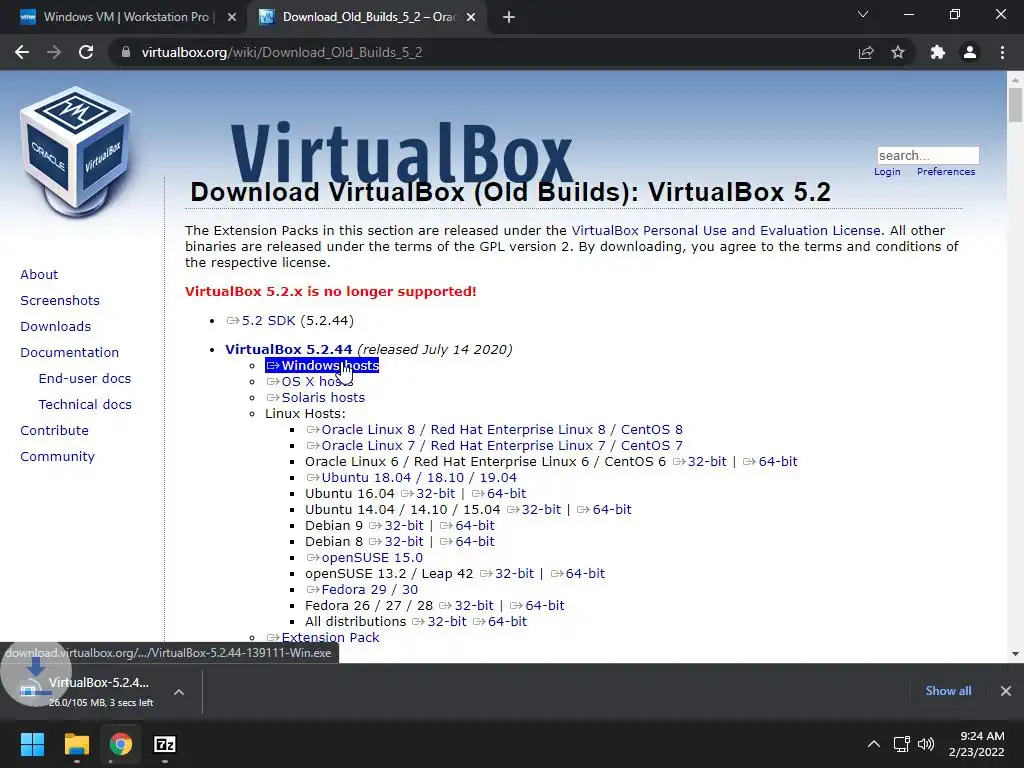Reload the current page

[86, 52]
